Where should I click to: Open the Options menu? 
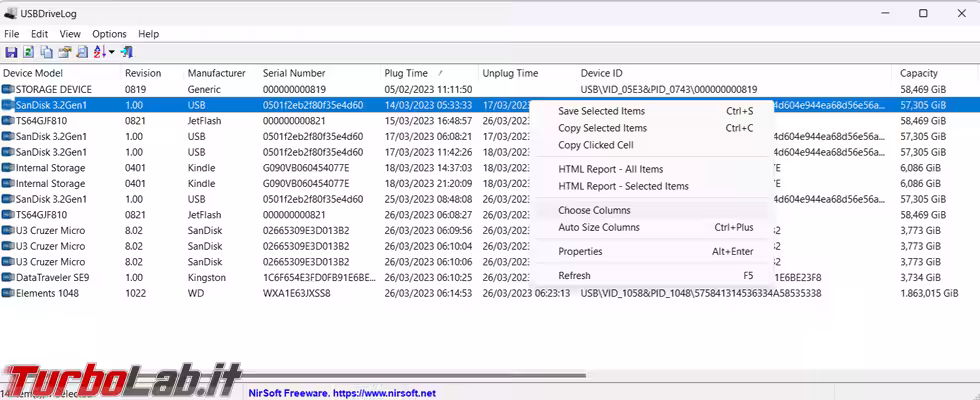[x=109, y=34]
